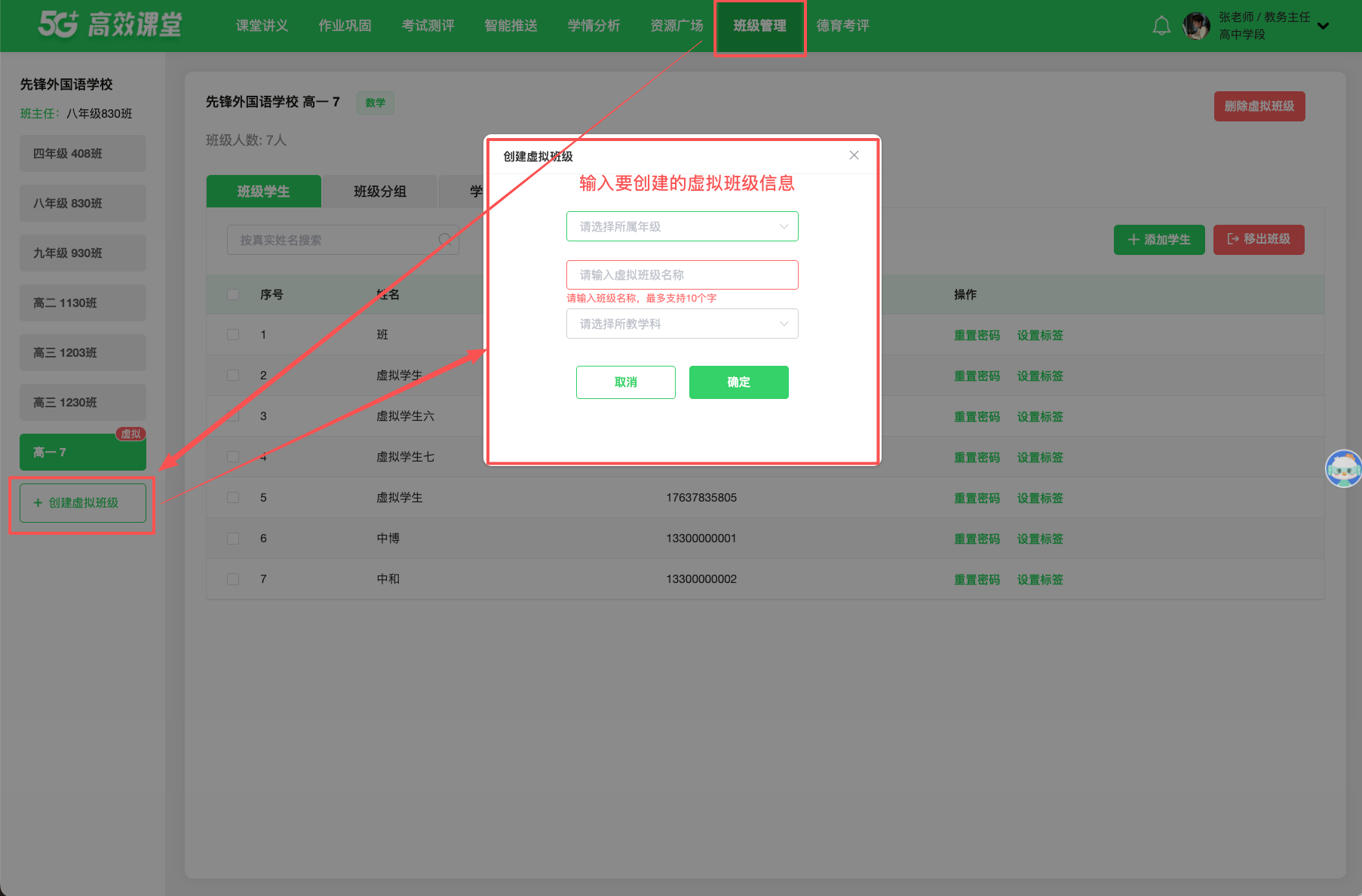Tick the checkbox for 中和 row
This screenshot has height=896, width=1362.
[233, 579]
